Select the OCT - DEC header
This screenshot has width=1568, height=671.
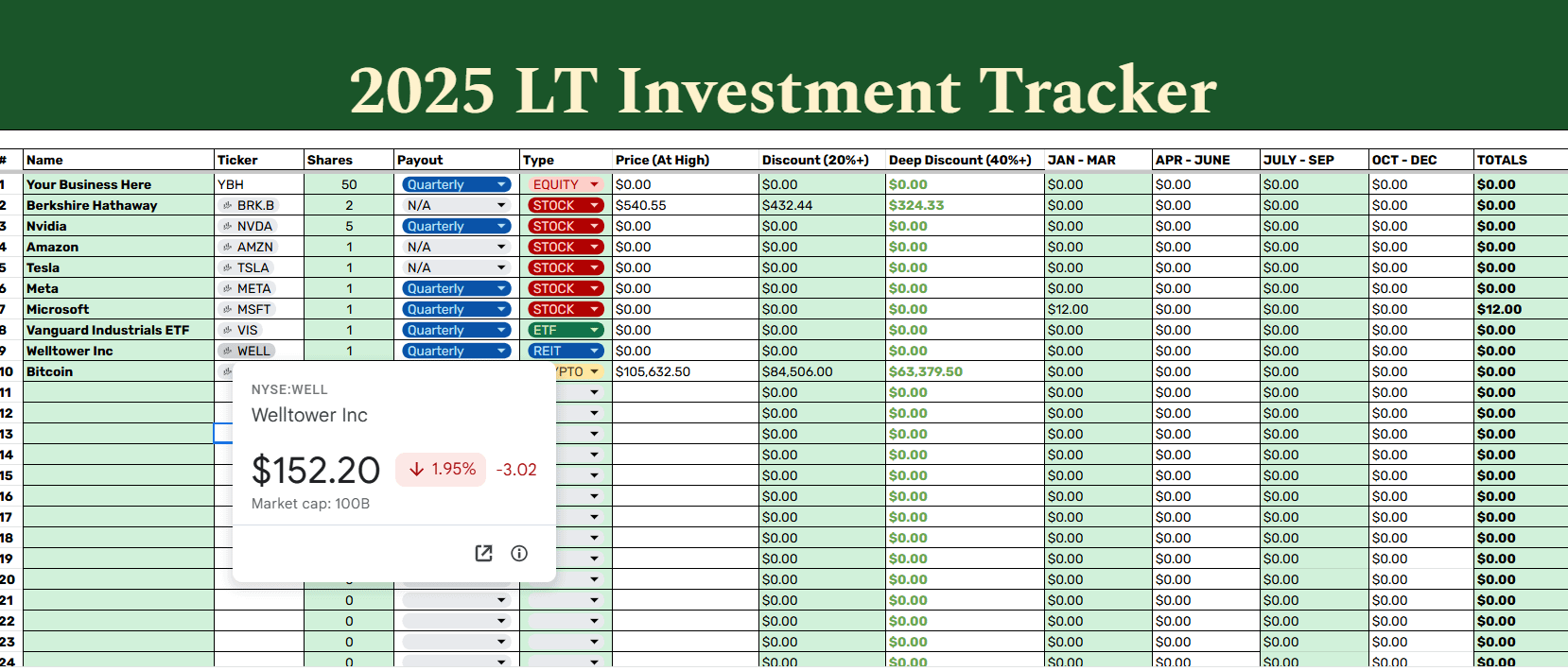coord(1421,160)
